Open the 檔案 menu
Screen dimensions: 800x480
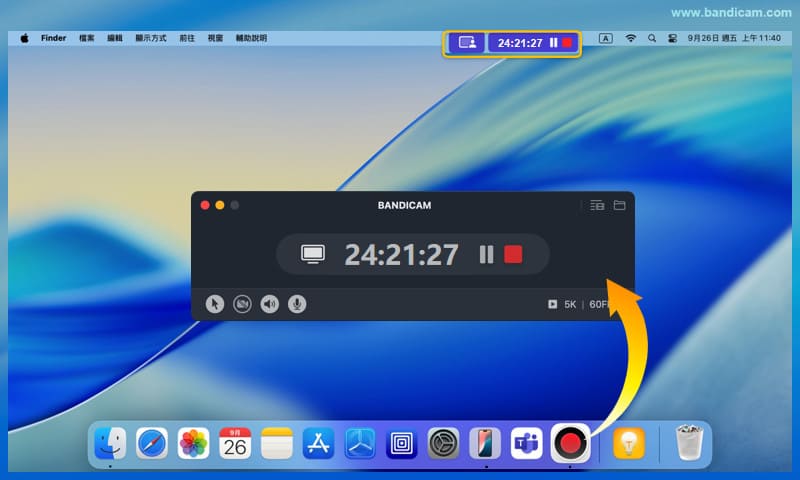point(87,38)
